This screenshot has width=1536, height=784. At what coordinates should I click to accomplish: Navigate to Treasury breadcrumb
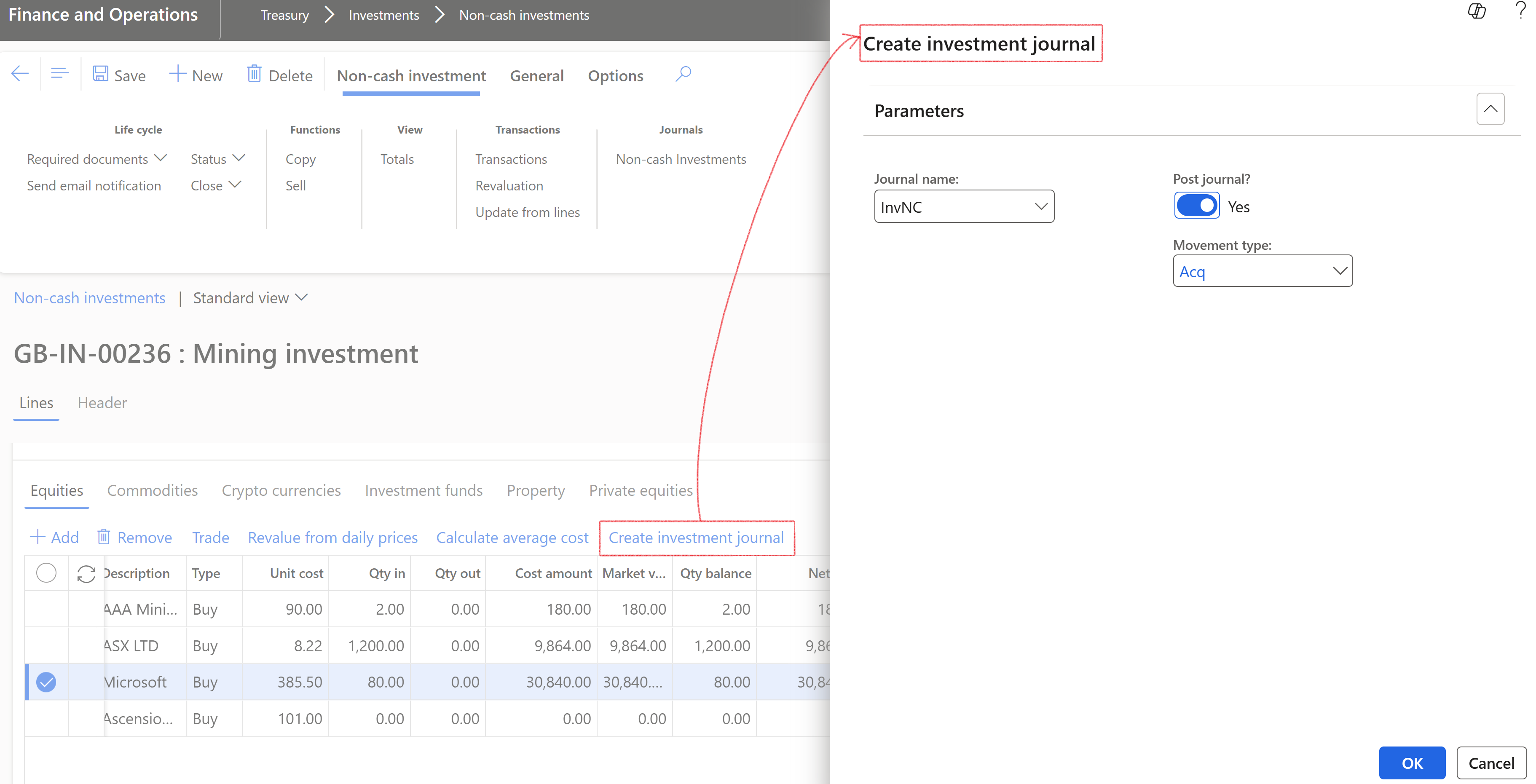coord(284,16)
